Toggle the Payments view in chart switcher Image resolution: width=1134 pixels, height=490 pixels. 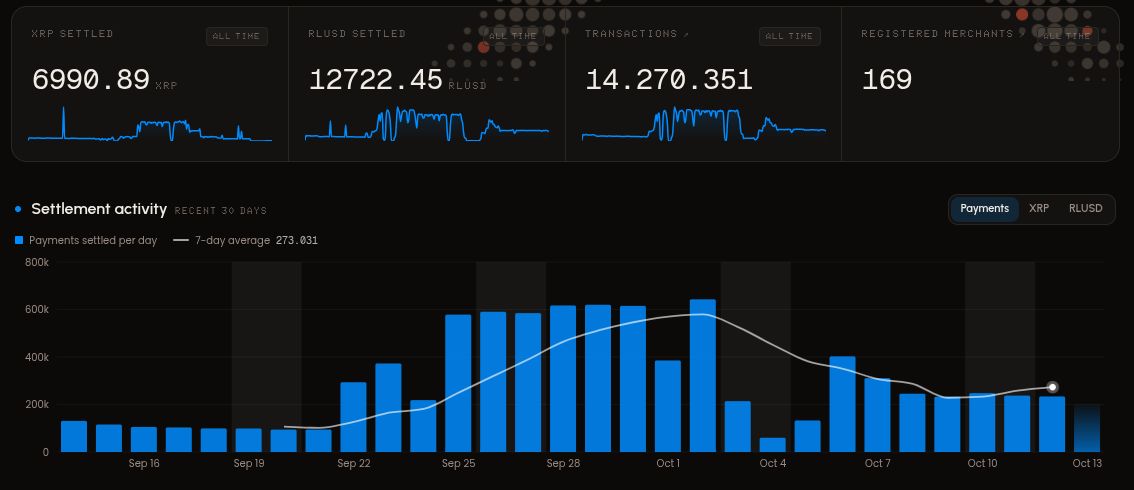point(984,209)
